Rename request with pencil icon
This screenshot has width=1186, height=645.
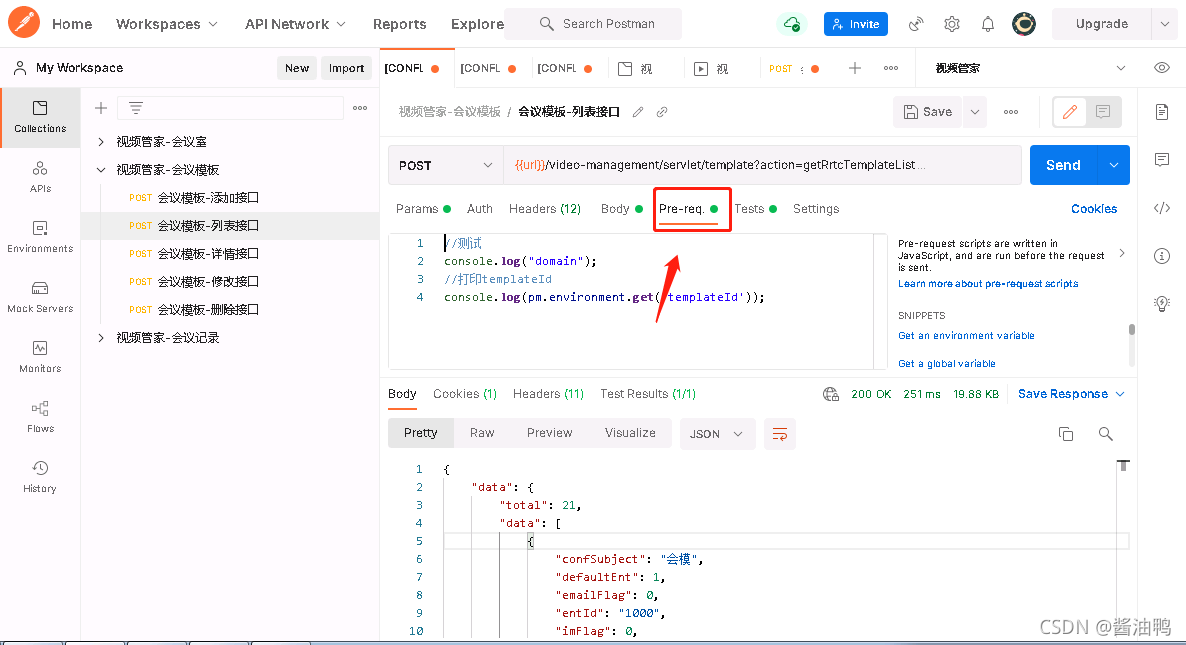pos(638,112)
